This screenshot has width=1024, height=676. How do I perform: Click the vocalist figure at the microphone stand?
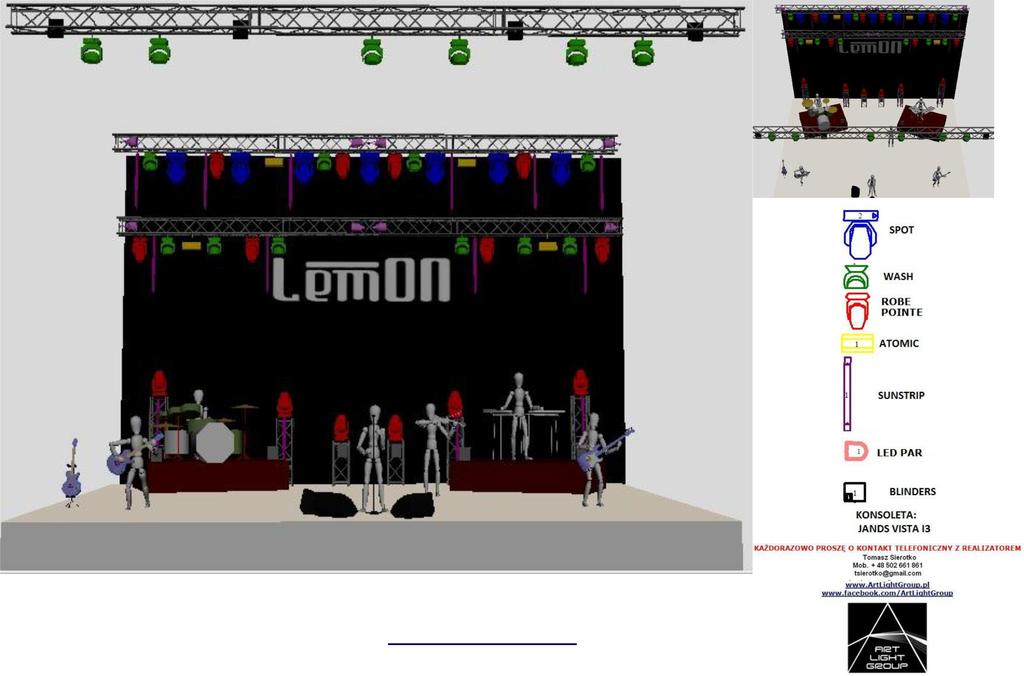pos(373,457)
